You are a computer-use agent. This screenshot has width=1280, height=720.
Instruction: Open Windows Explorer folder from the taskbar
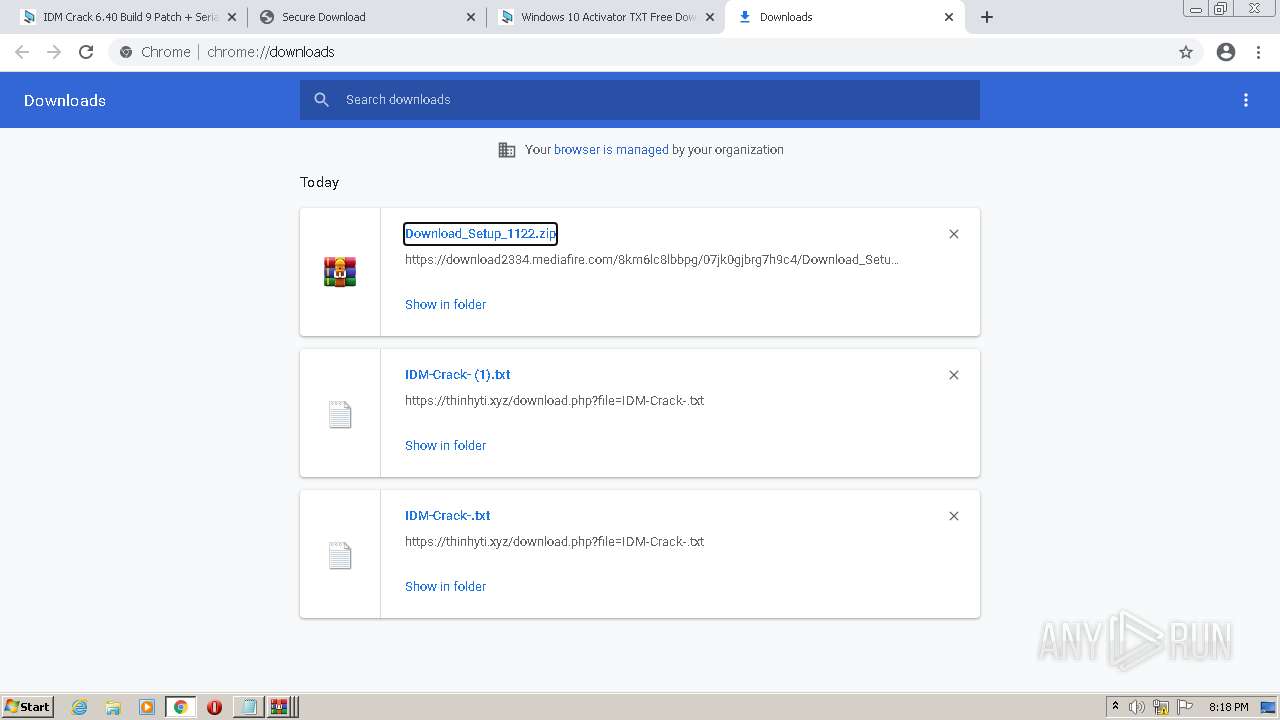click(x=113, y=707)
